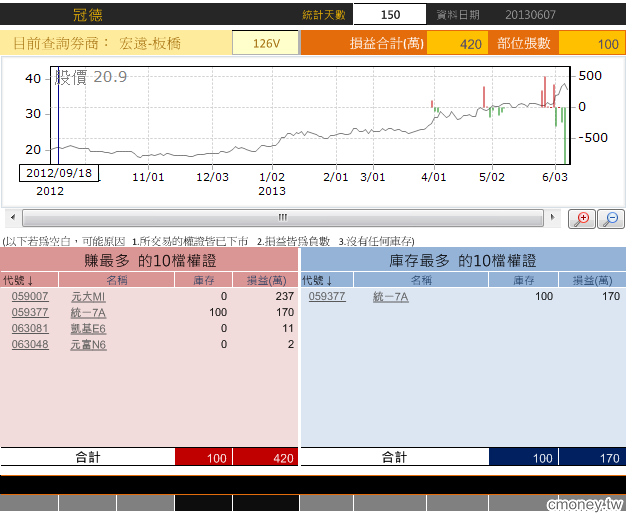Click the right arrow of chart scrollbar
Viewport: 628px width, 515px height.
pos(551,217)
